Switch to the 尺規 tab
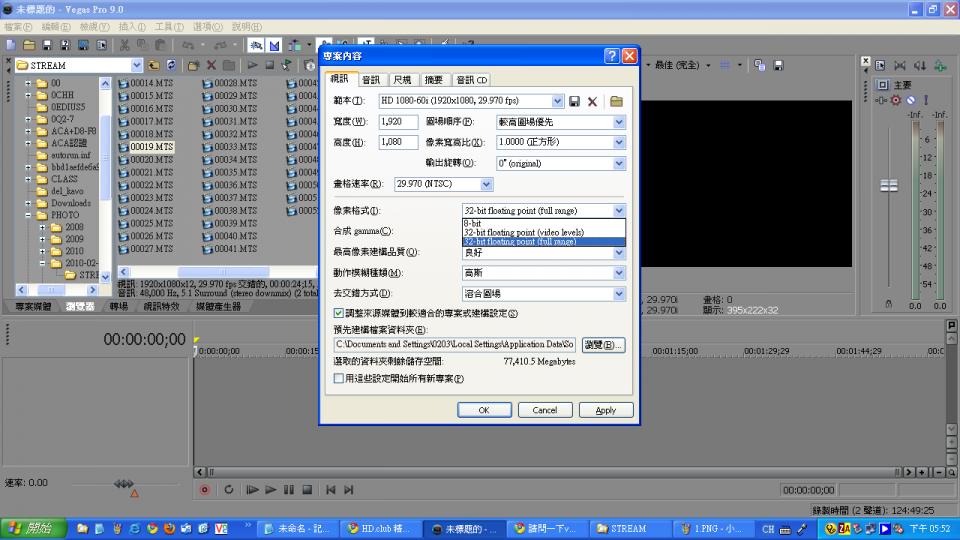The height and width of the screenshot is (540, 960). 401,80
